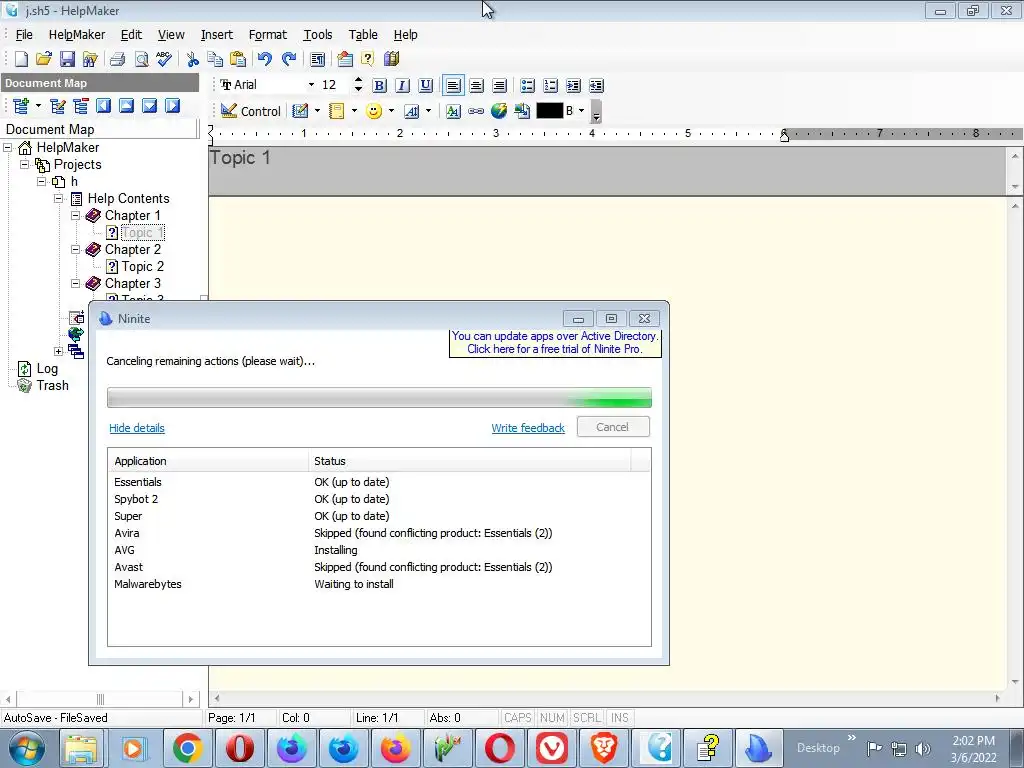The width and height of the screenshot is (1024, 768).
Task: Click Hide details link in Ninite
Action: (x=136, y=428)
